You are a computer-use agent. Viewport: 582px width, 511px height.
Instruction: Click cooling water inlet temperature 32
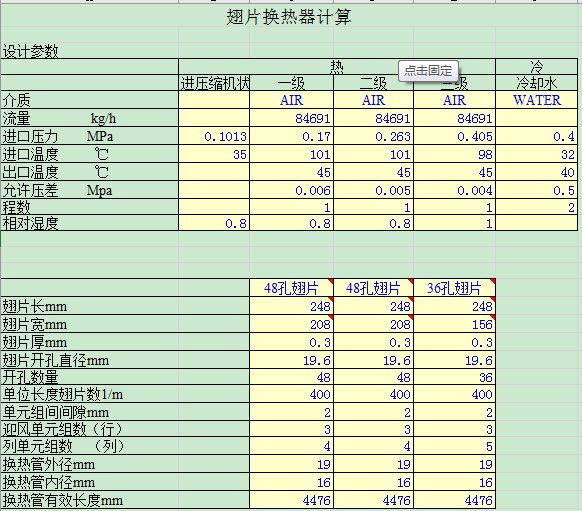pyautogui.click(x=537, y=154)
